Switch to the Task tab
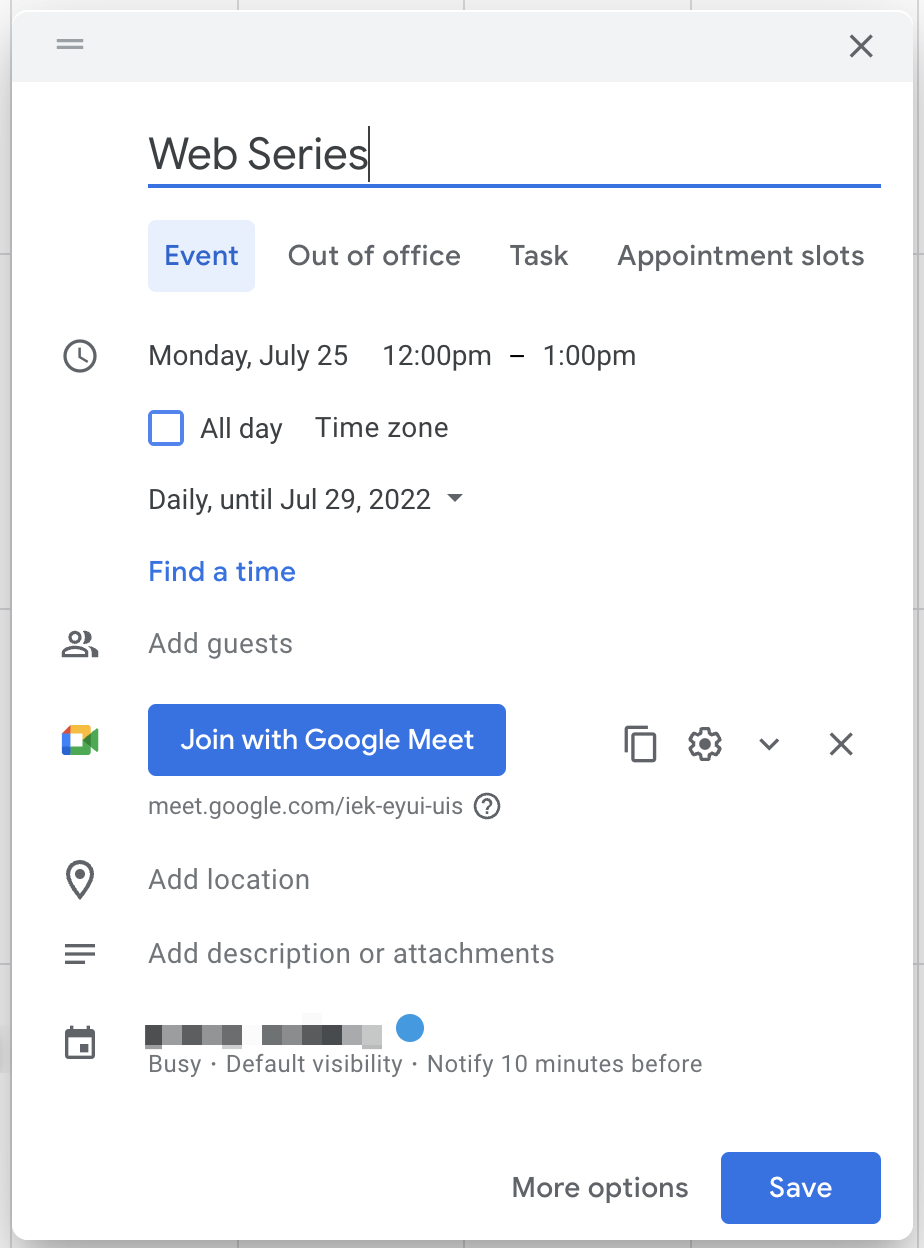Screen dimensions: 924x1248 (539, 256)
